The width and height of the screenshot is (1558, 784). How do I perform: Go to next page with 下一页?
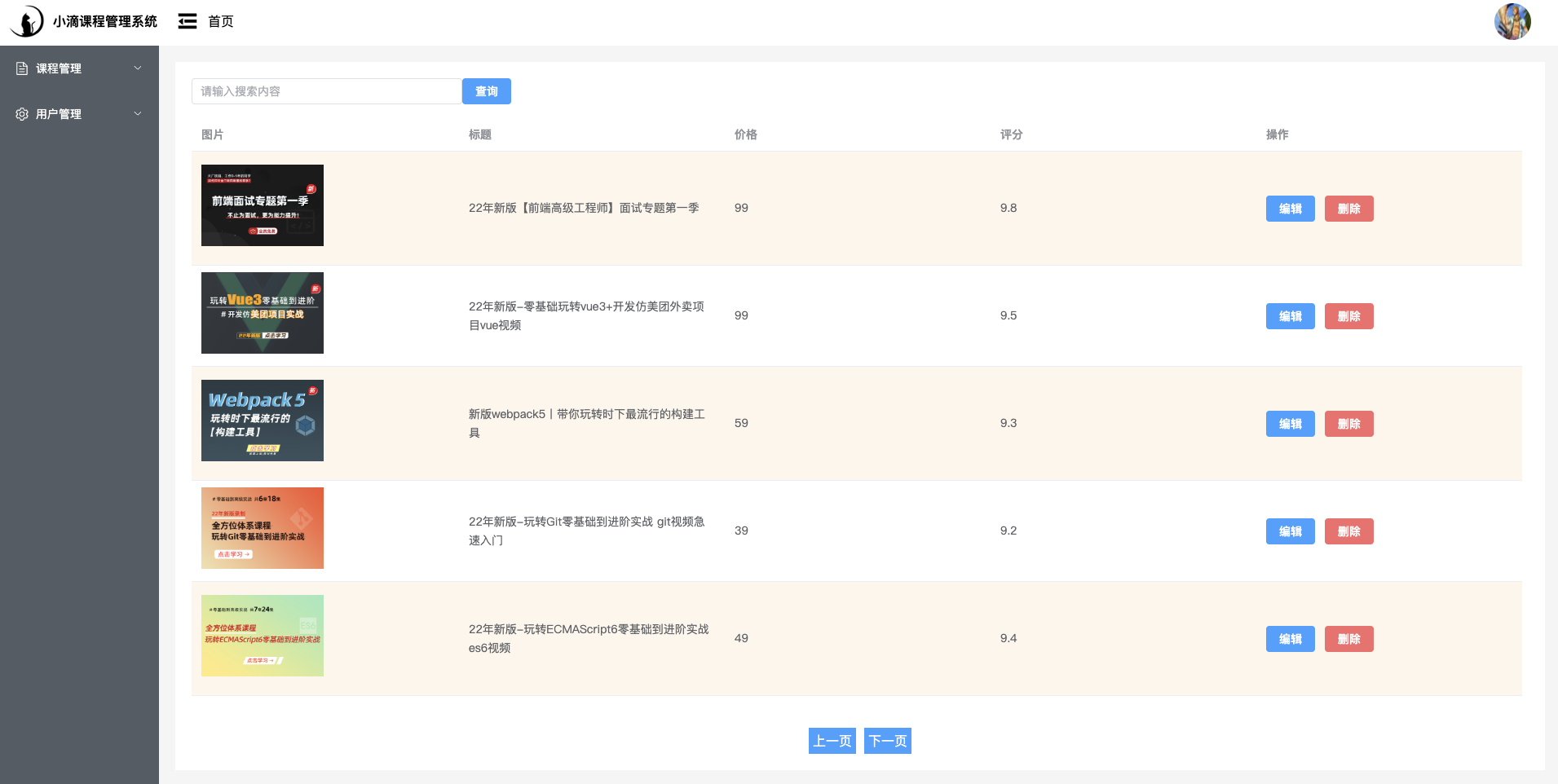[x=888, y=741]
